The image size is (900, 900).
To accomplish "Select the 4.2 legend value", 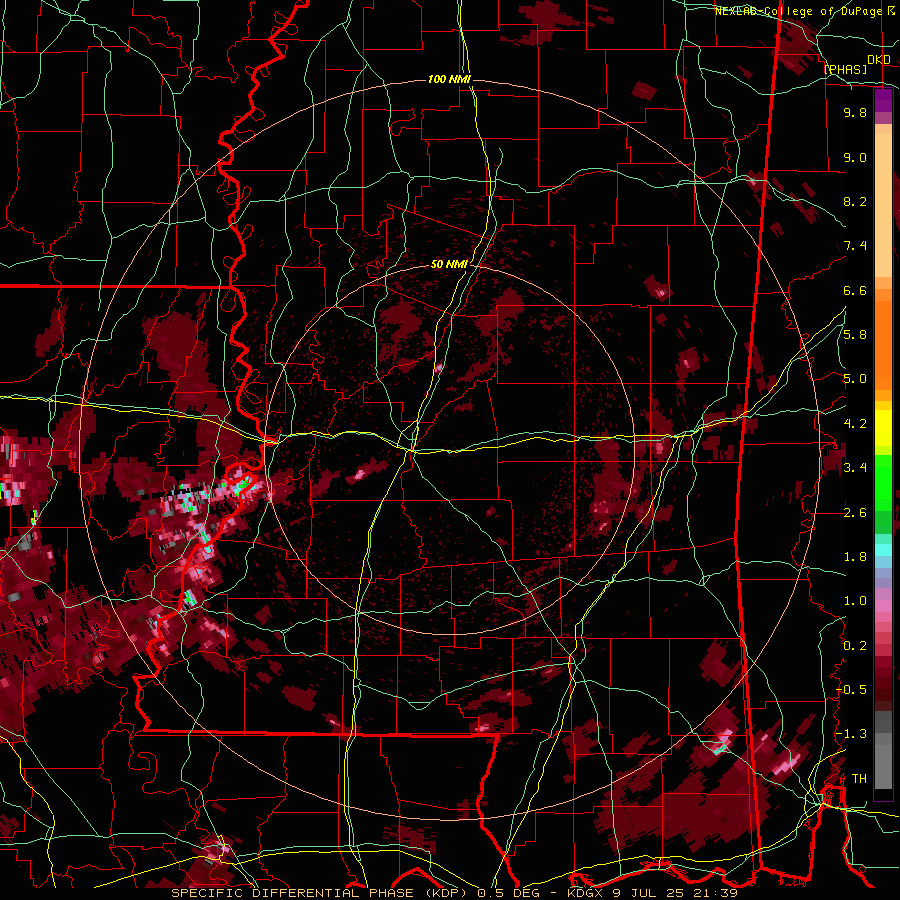I will pos(855,424).
